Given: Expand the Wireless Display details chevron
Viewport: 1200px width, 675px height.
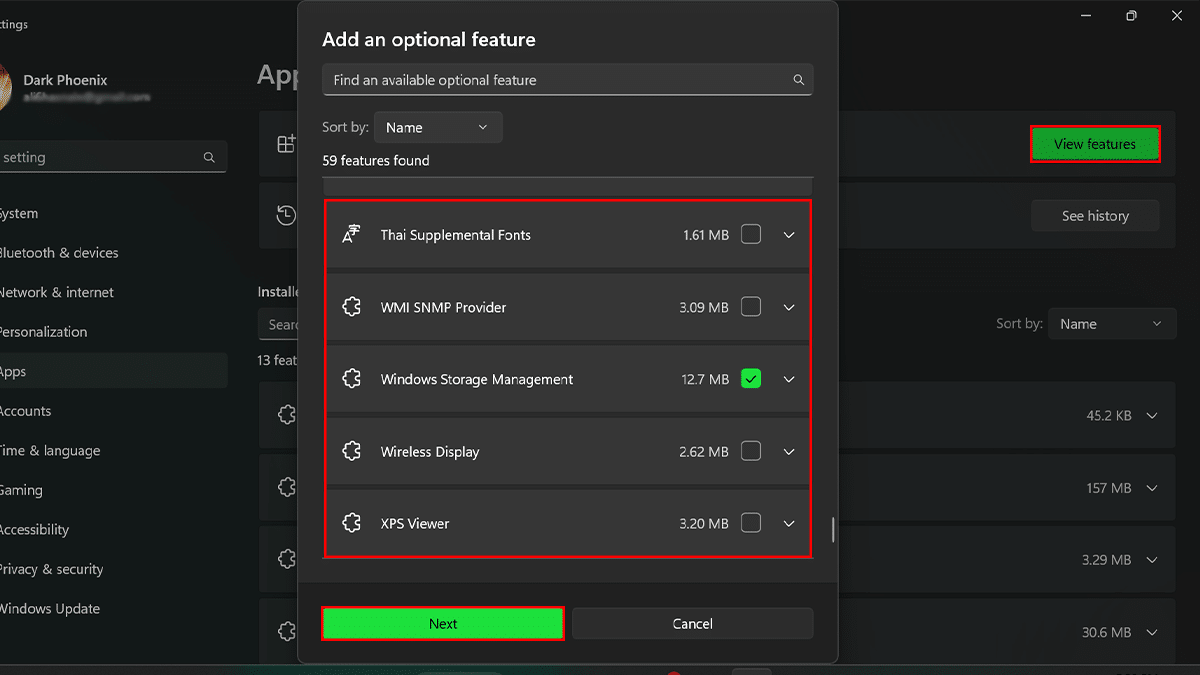Looking at the screenshot, I should point(789,452).
